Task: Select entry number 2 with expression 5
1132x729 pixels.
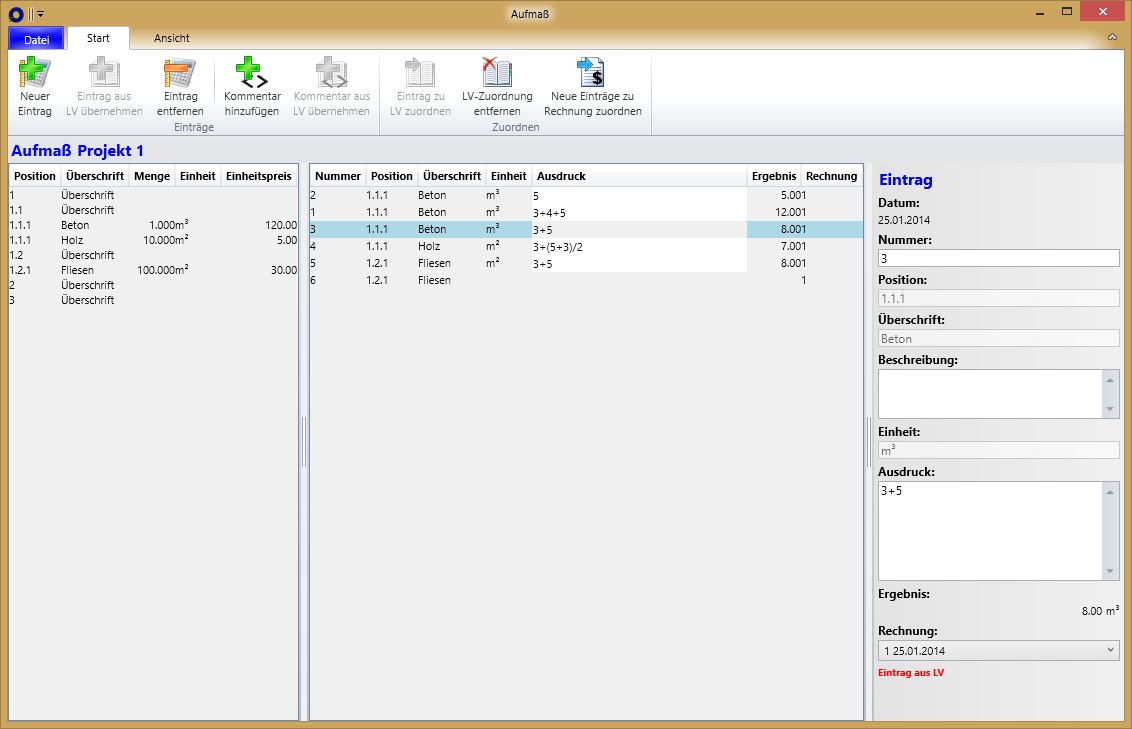Action: pyautogui.click(x=586, y=195)
